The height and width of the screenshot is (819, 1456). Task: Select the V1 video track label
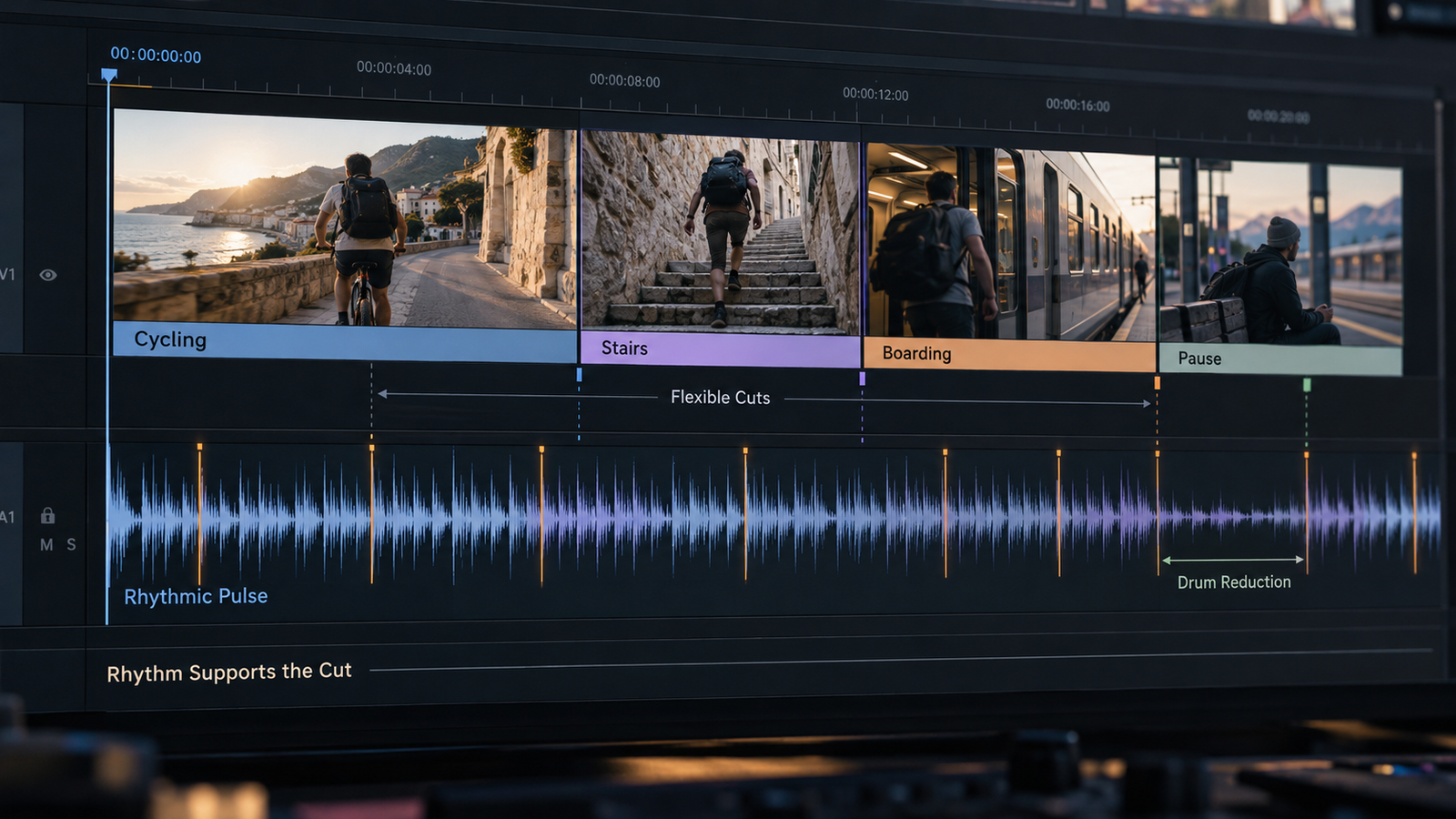coord(7,274)
